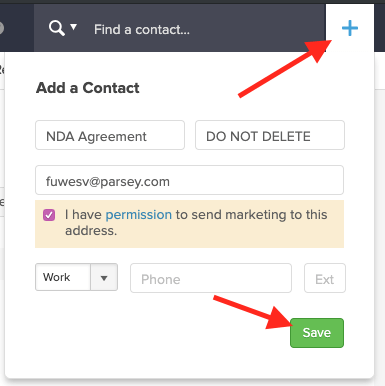The height and width of the screenshot is (386, 385).
Task: Click the gray circle icon on the header's left edge
Action: coord(1,28)
